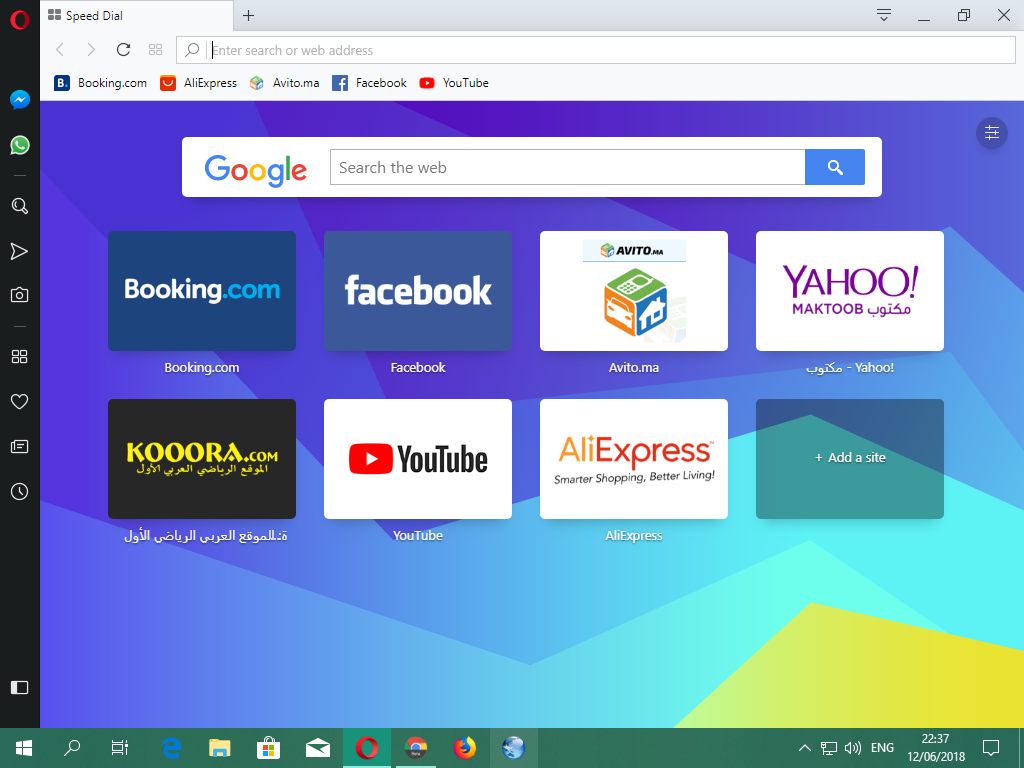The height and width of the screenshot is (768, 1024).
Task: Open AliExpress from the bookmarks bar
Action: tap(199, 83)
